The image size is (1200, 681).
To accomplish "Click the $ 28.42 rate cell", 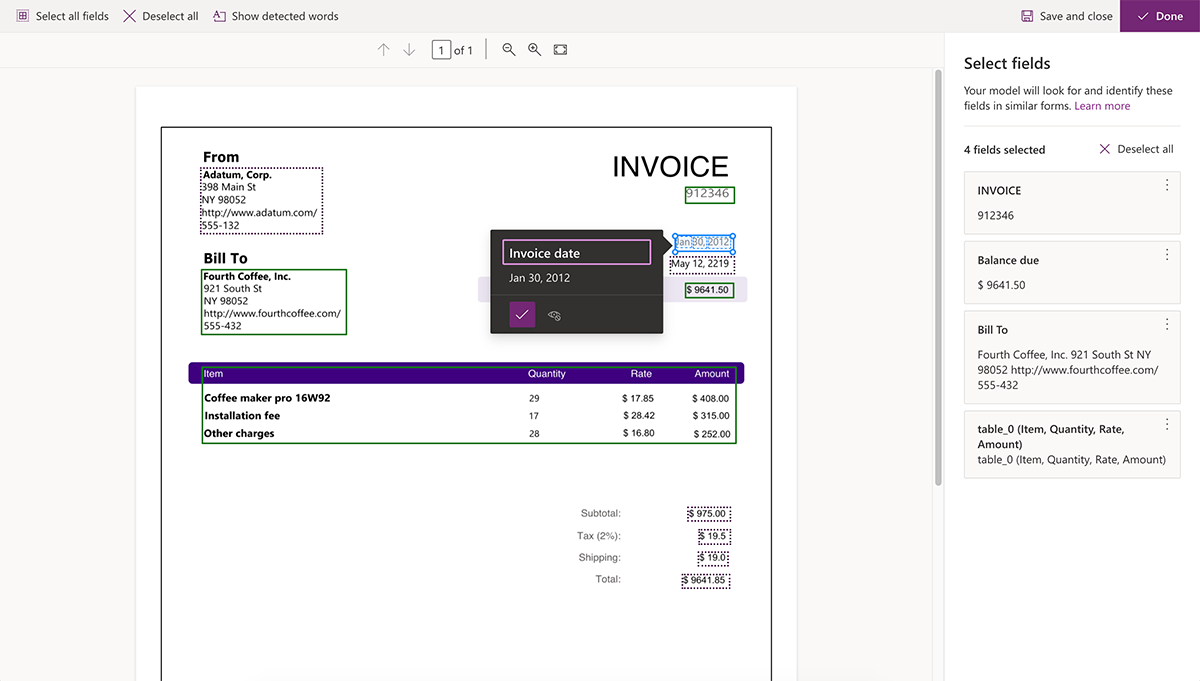I will coord(638,416).
